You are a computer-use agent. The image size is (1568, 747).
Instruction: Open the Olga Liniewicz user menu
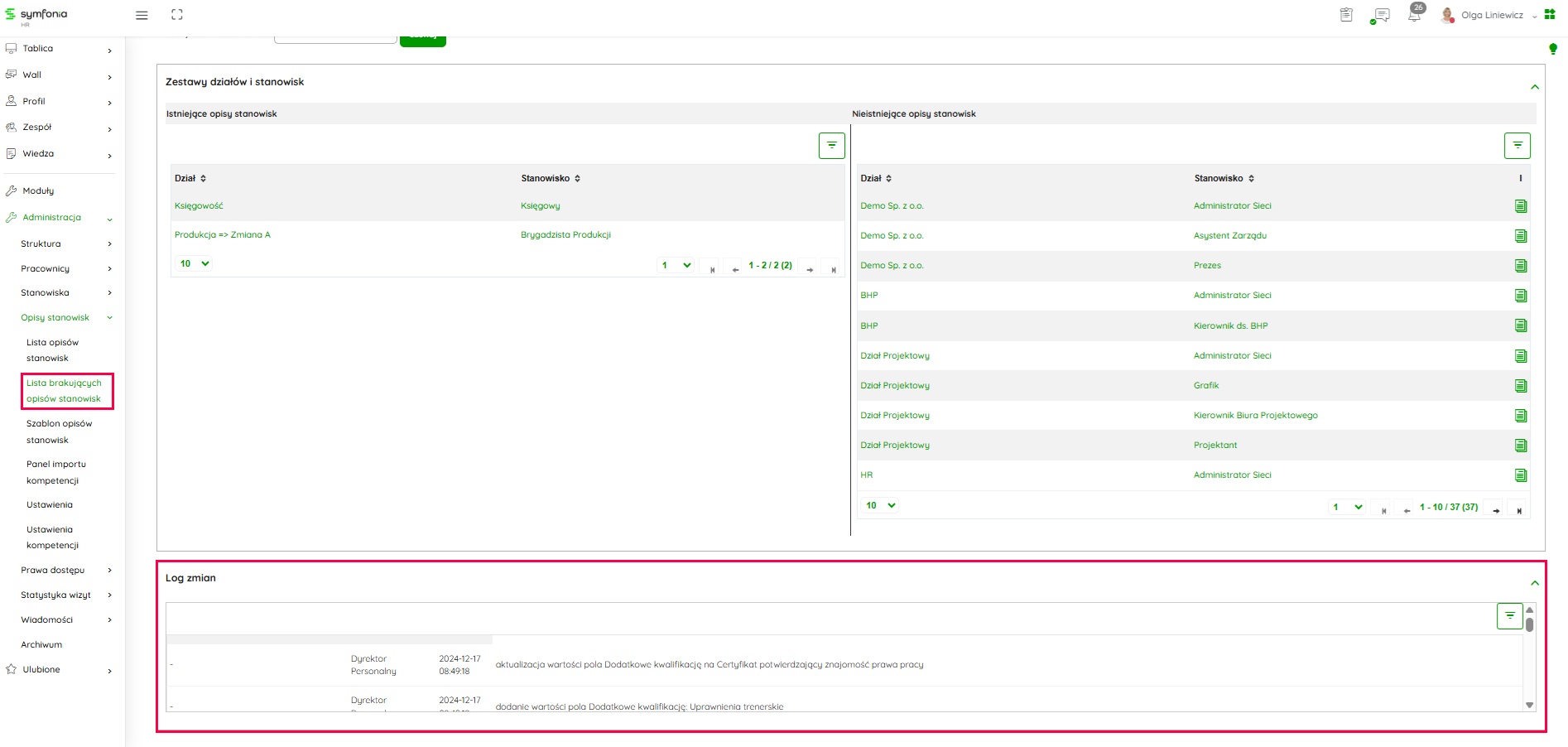point(1492,15)
